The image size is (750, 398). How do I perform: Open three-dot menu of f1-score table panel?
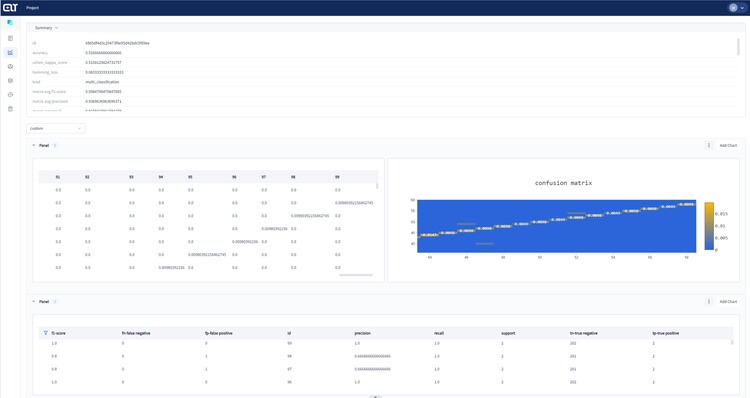coord(709,301)
